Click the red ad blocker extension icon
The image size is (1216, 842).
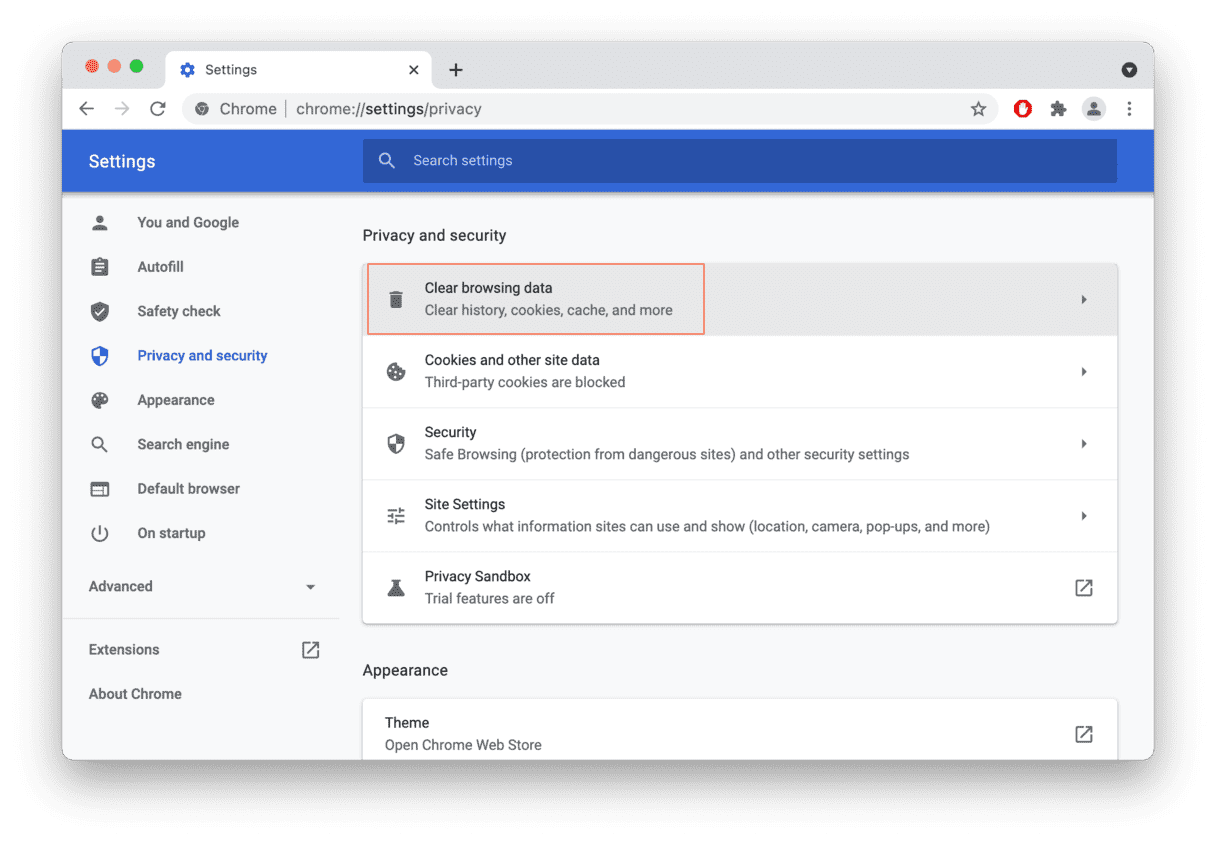pyautogui.click(x=1022, y=109)
